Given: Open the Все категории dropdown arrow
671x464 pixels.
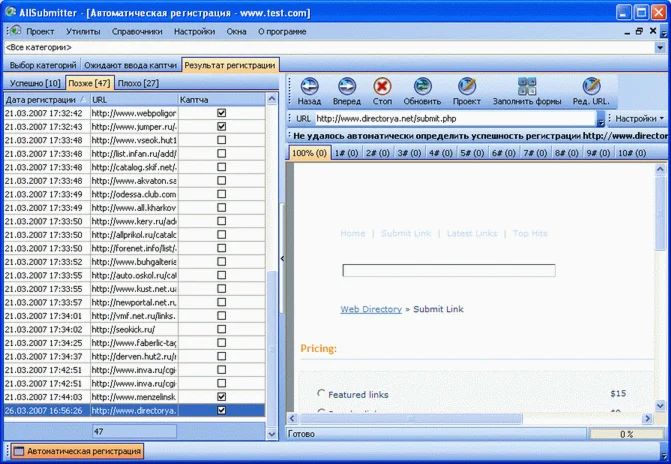Looking at the screenshot, I should 659,48.
